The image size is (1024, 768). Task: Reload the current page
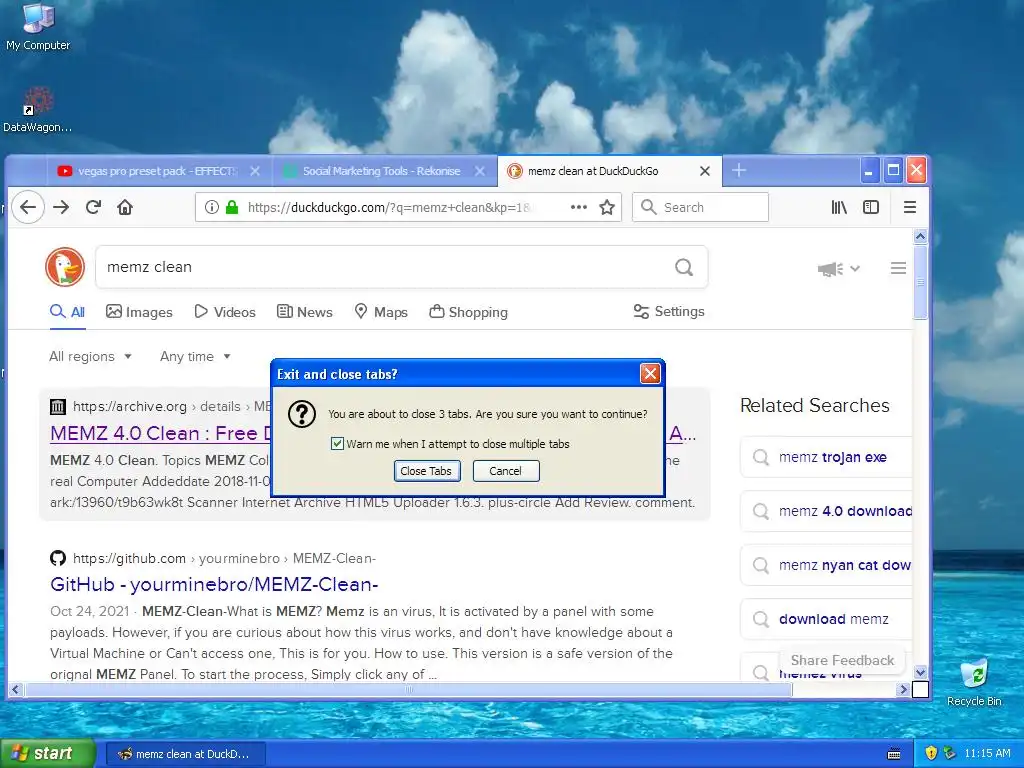[93, 208]
